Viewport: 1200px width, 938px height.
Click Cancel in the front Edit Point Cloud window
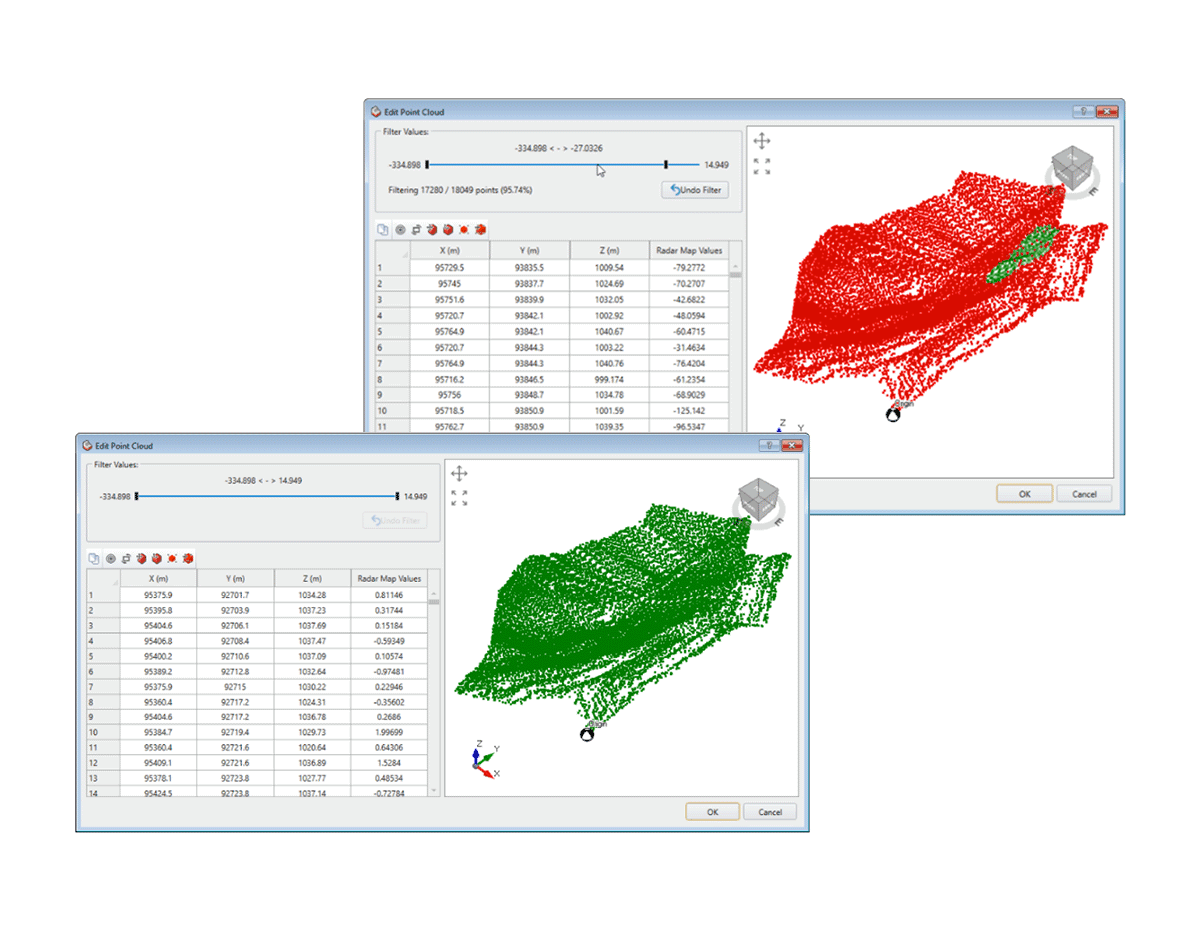click(x=770, y=812)
